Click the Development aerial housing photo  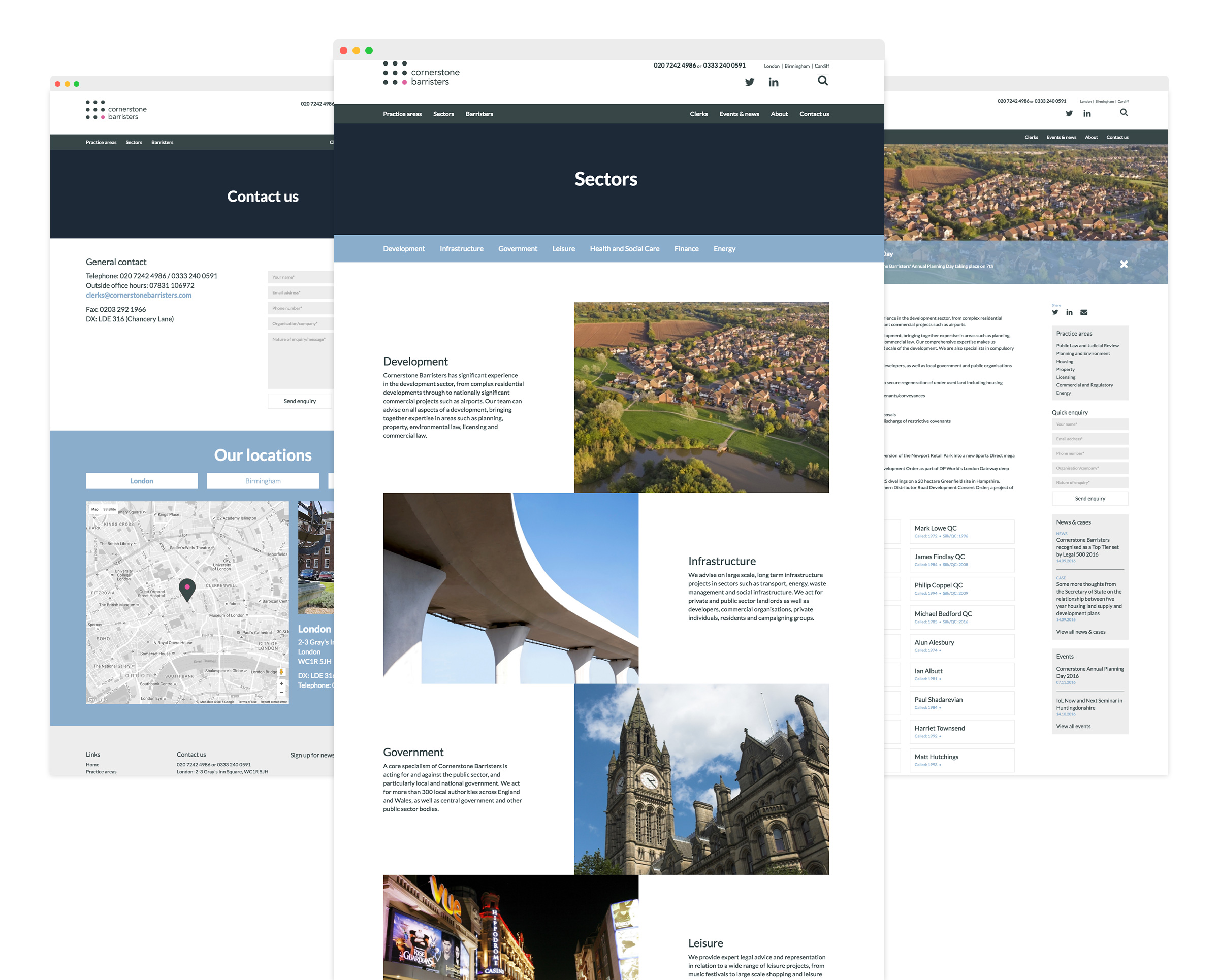point(701,397)
